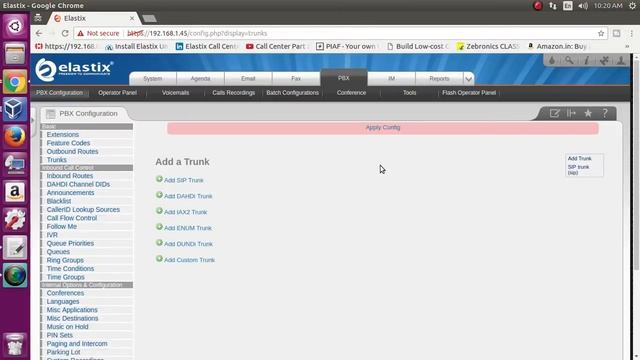Launch Google Chrome from dock
This screenshot has width=640, height=360.
click(x=15, y=82)
